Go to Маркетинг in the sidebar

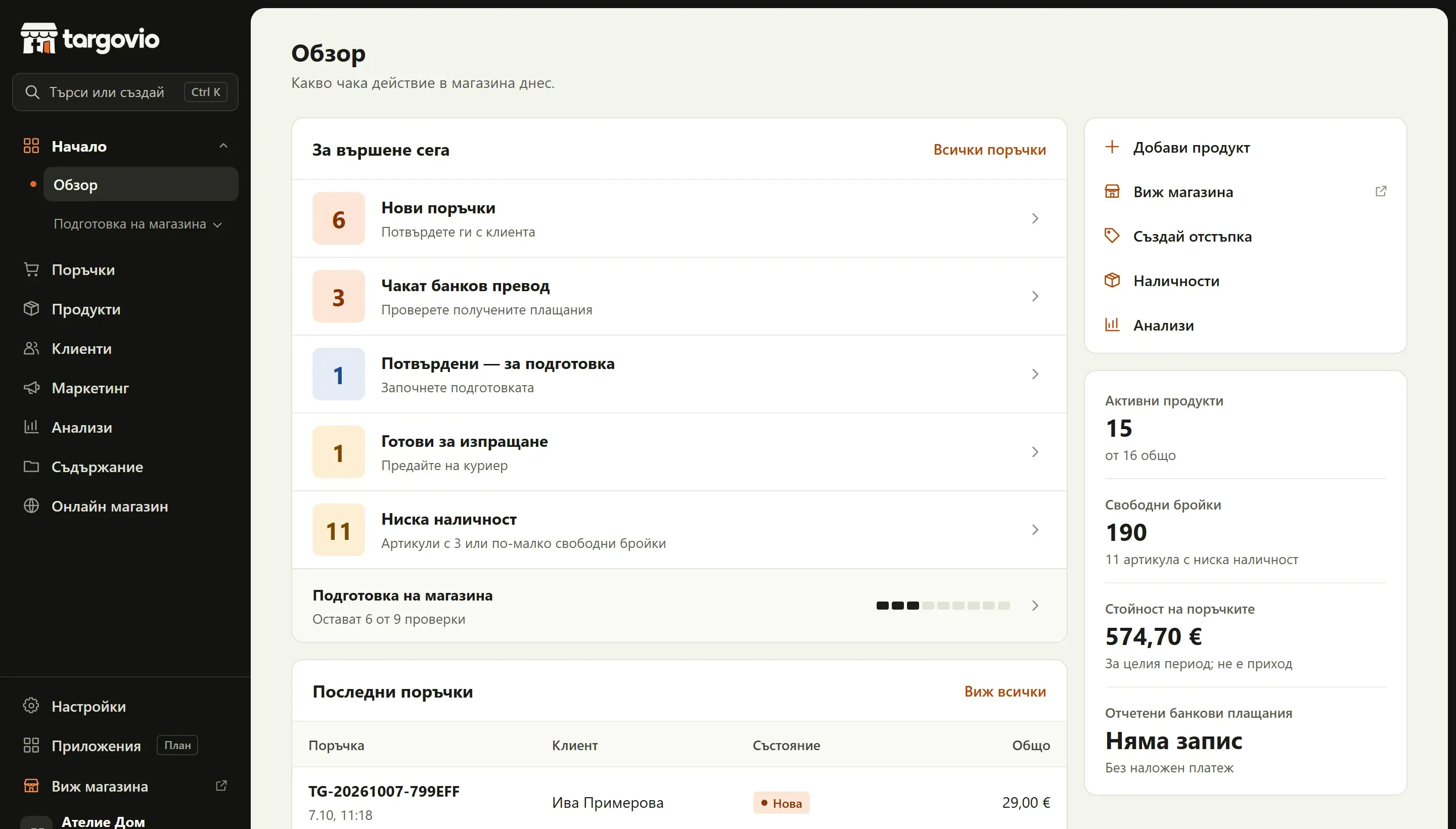coord(125,388)
